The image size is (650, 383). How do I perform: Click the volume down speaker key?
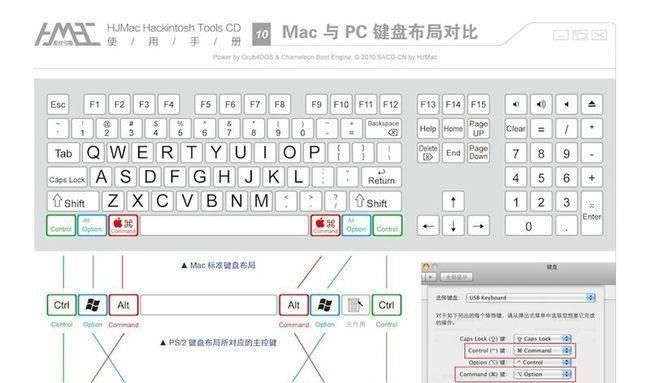coord(516,104)
